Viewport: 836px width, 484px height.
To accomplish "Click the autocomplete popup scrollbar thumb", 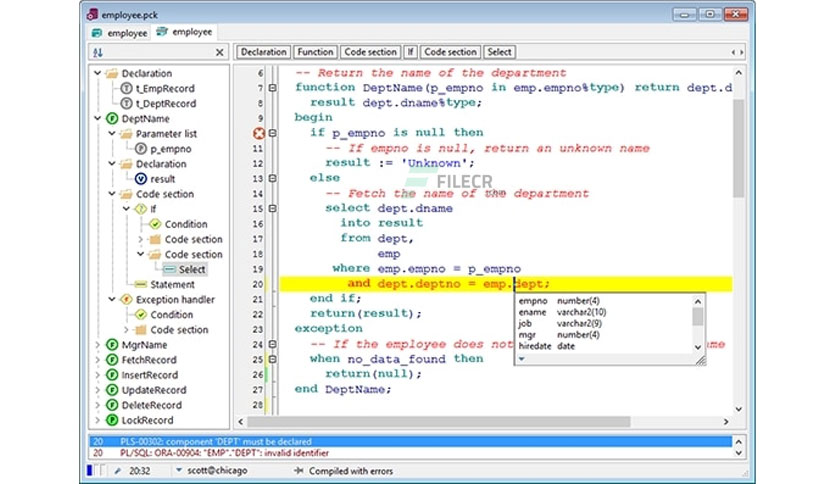I will pyautogui.click(x=697, y=317).
